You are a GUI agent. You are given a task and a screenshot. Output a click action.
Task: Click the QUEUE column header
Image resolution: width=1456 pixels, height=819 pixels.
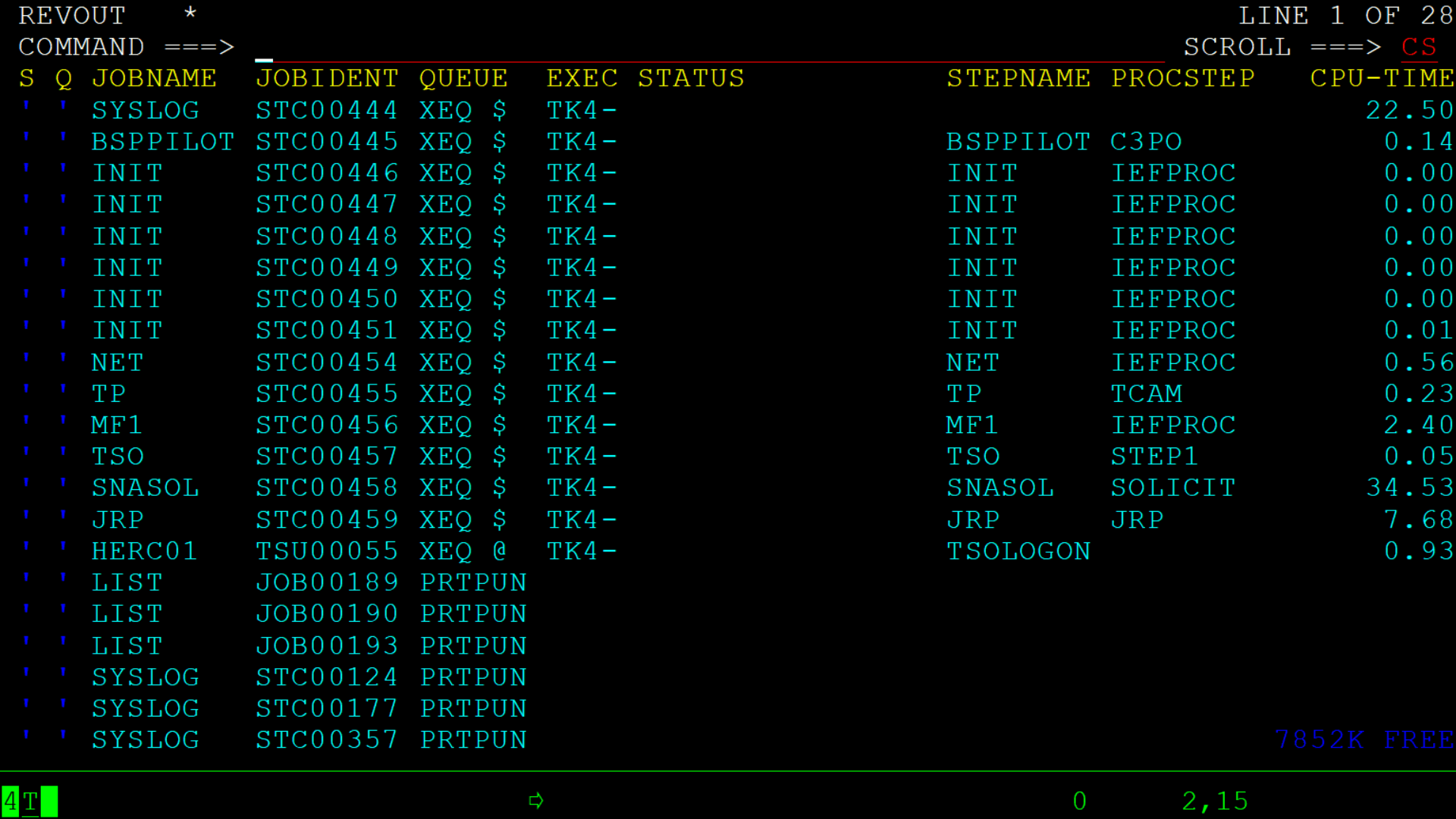click(x=464, y=79)
